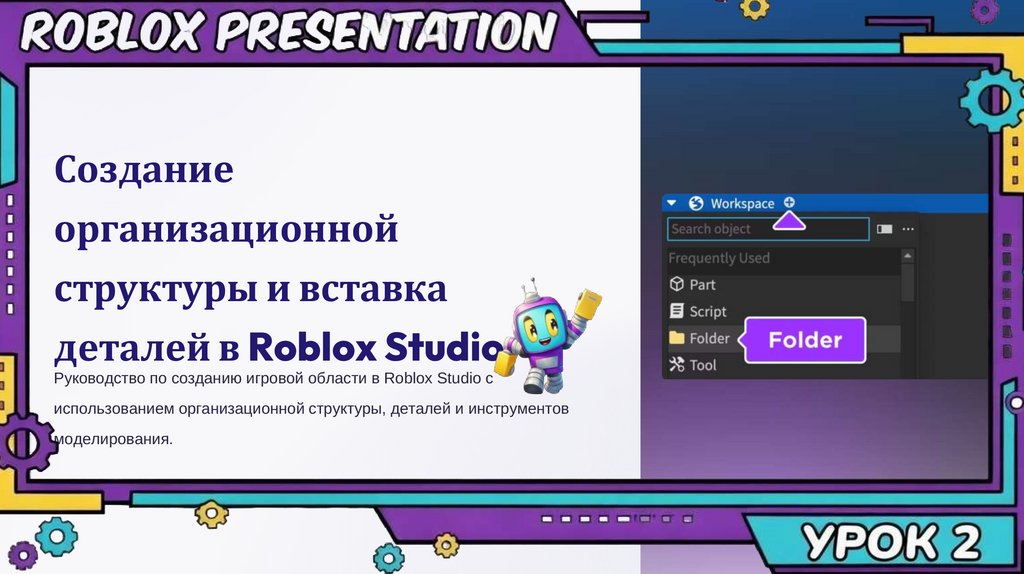The image size is (1024, 574).
Task: Select the Part cube icon
Action: [677, 284]
